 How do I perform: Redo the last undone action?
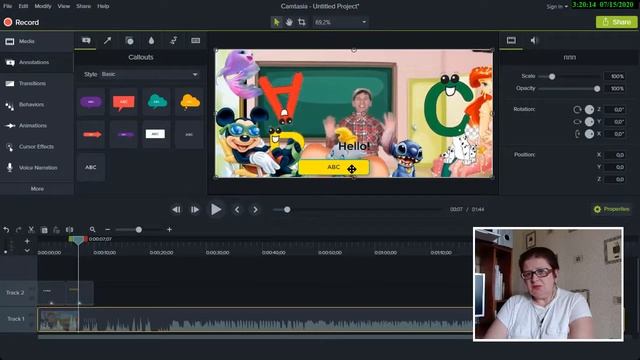click(18, 230)
